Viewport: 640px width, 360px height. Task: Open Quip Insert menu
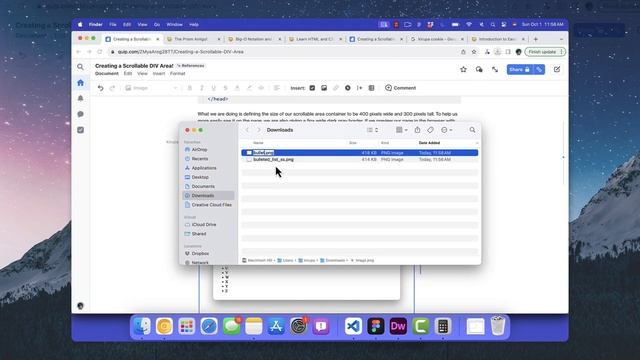(x=159, y=73)
